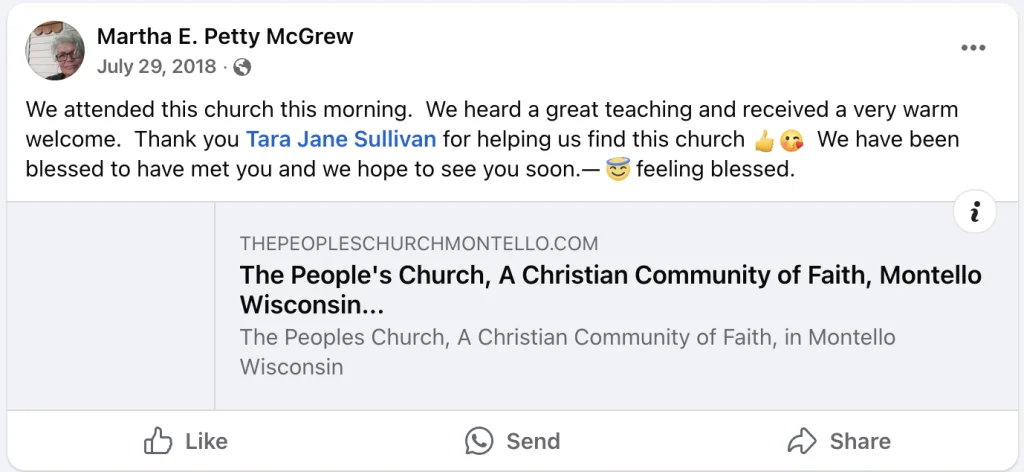Visit Martha E. Petty McGrew's profile name
The image size is (1024, 472).
225,38
